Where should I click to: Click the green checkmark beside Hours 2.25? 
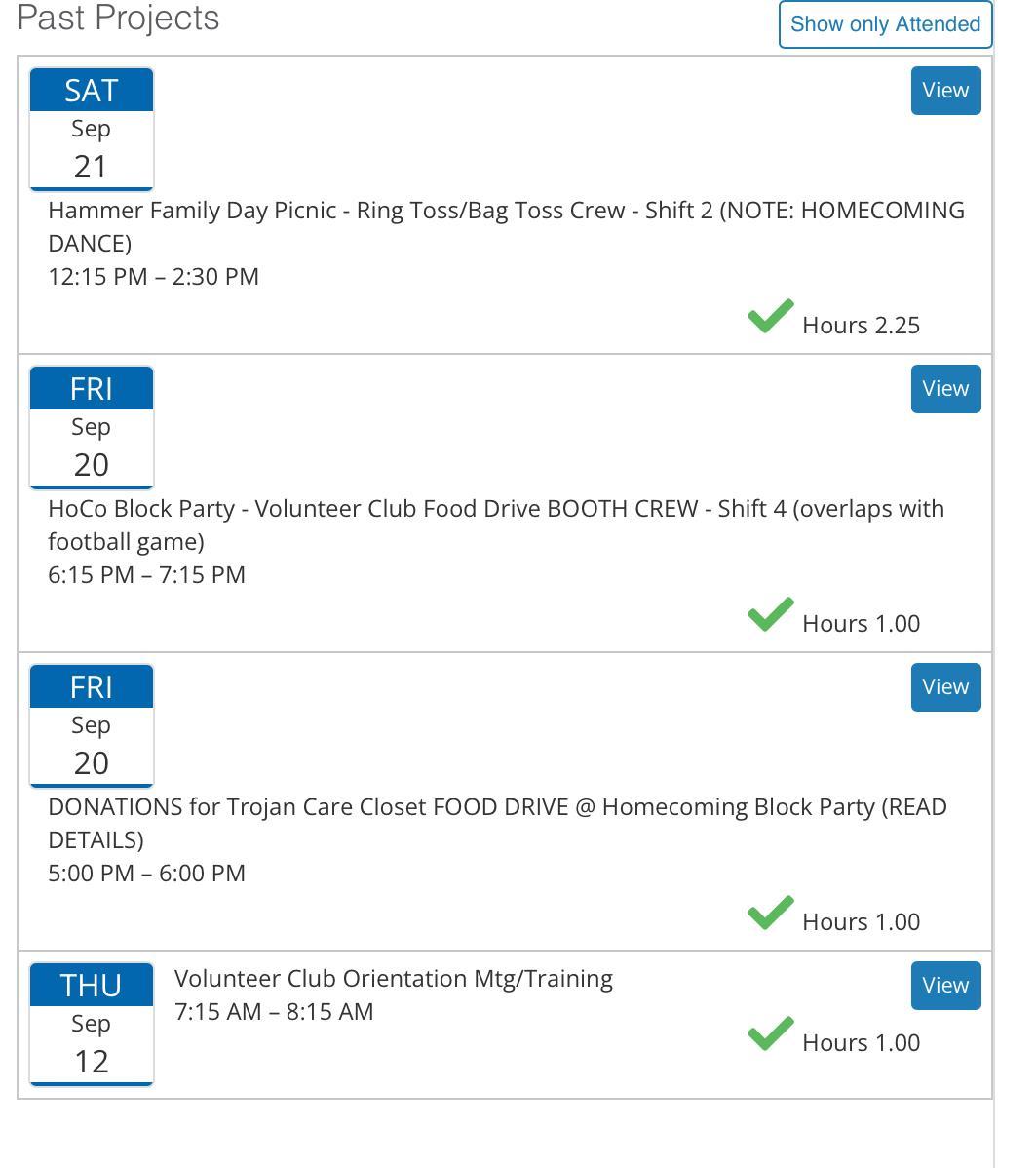770,317
